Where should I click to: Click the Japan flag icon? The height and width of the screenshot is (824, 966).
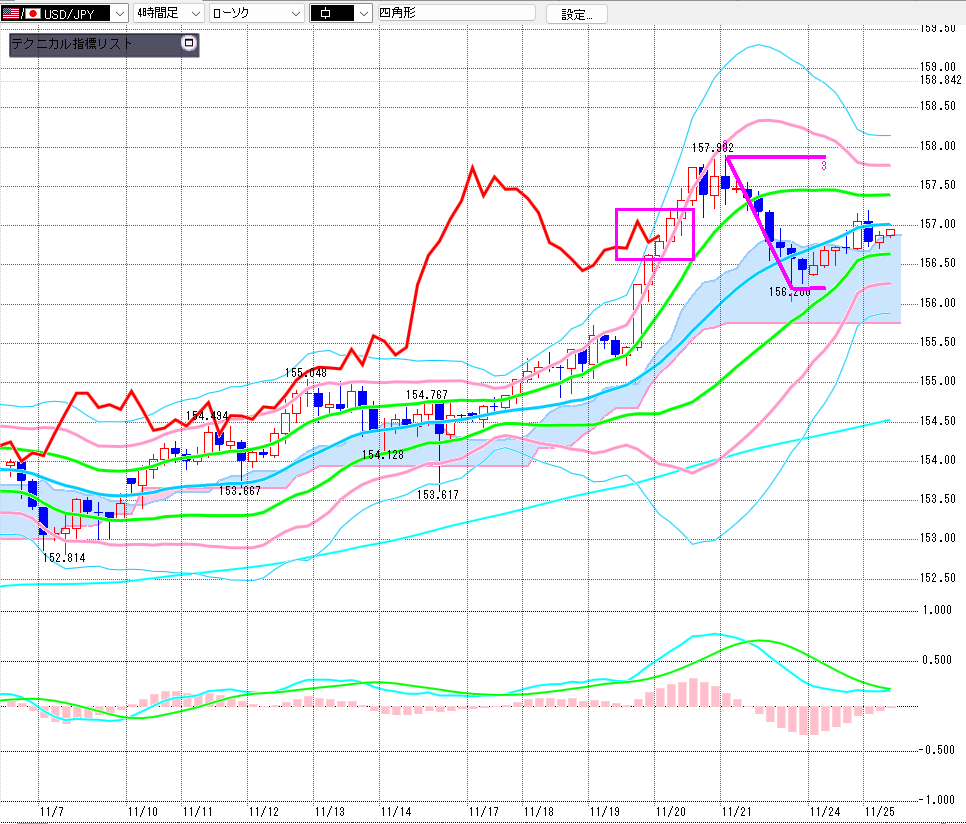coord(32,14)
